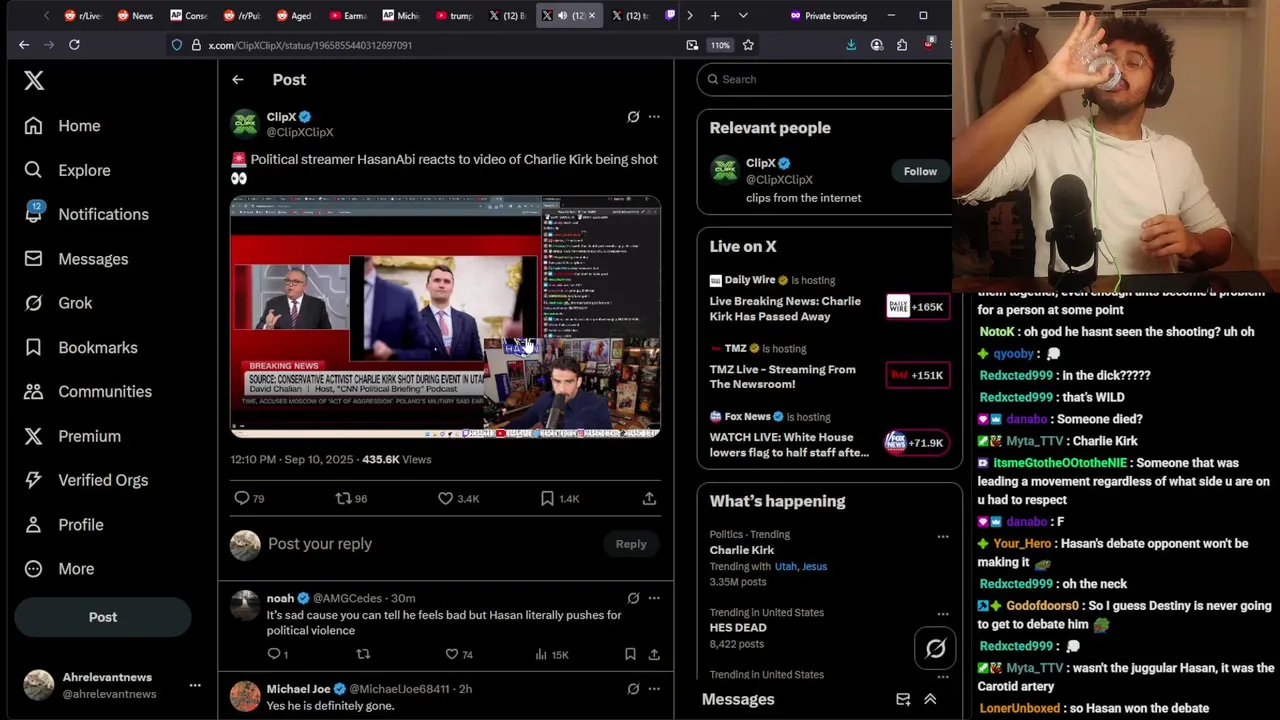Bookmark the ClipX post with 1.4K saves
The width and height of the screenshot is (1280, 720).
(x=560, y=498)
